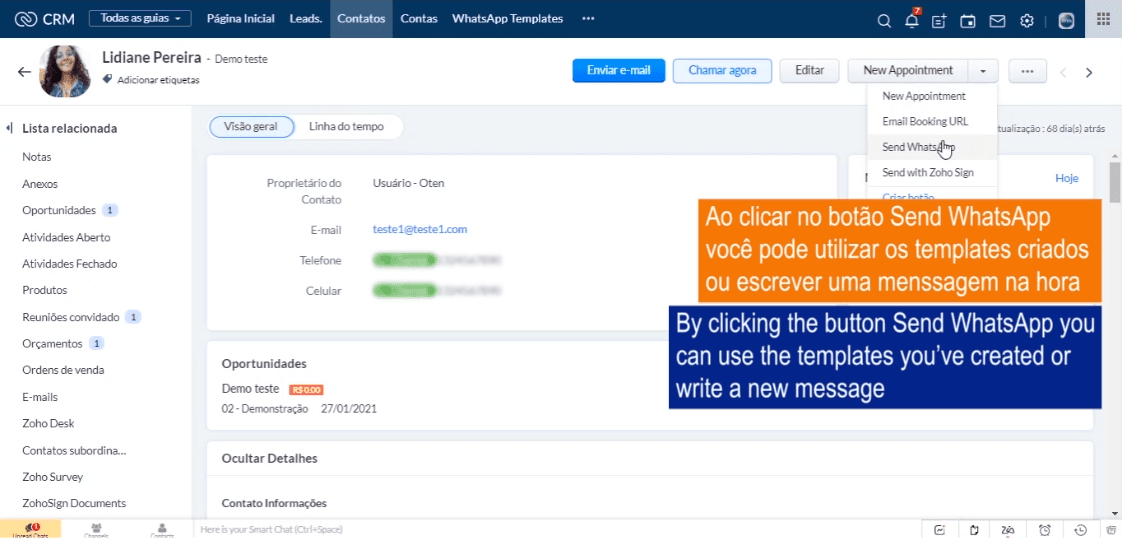Open notifications bell with 7 badge
This screenshot has width=1122, height=540.
(911, 20)
